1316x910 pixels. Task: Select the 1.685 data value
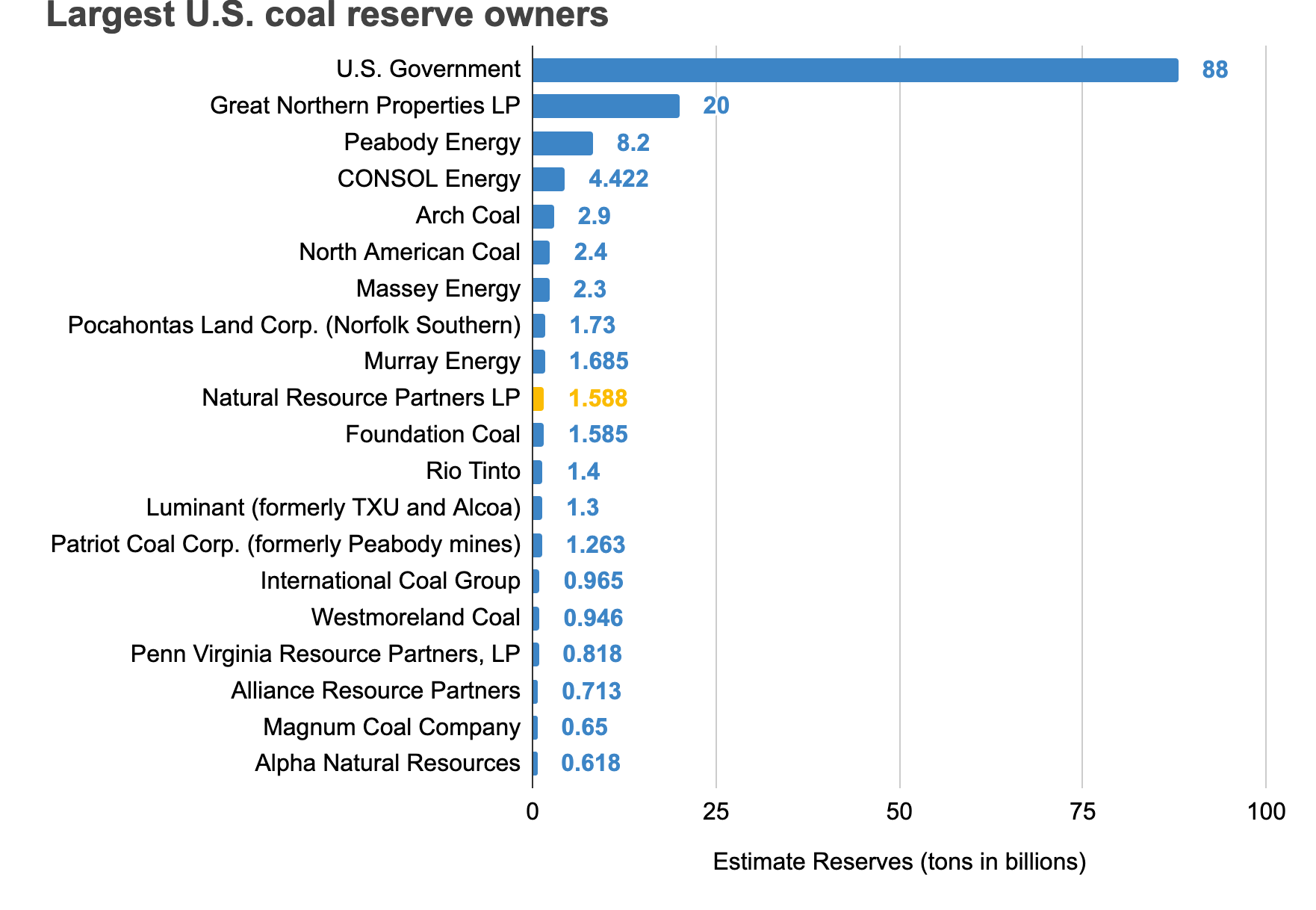599,362
